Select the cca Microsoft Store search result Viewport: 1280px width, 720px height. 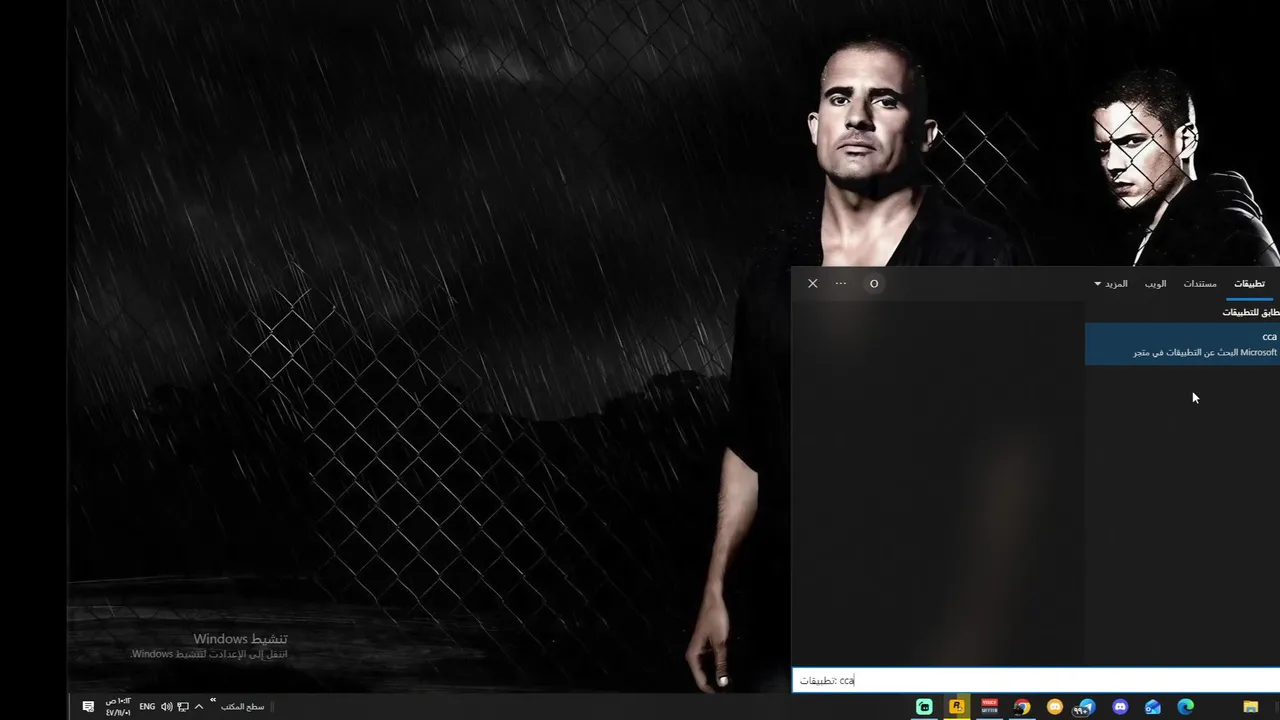1182,344
